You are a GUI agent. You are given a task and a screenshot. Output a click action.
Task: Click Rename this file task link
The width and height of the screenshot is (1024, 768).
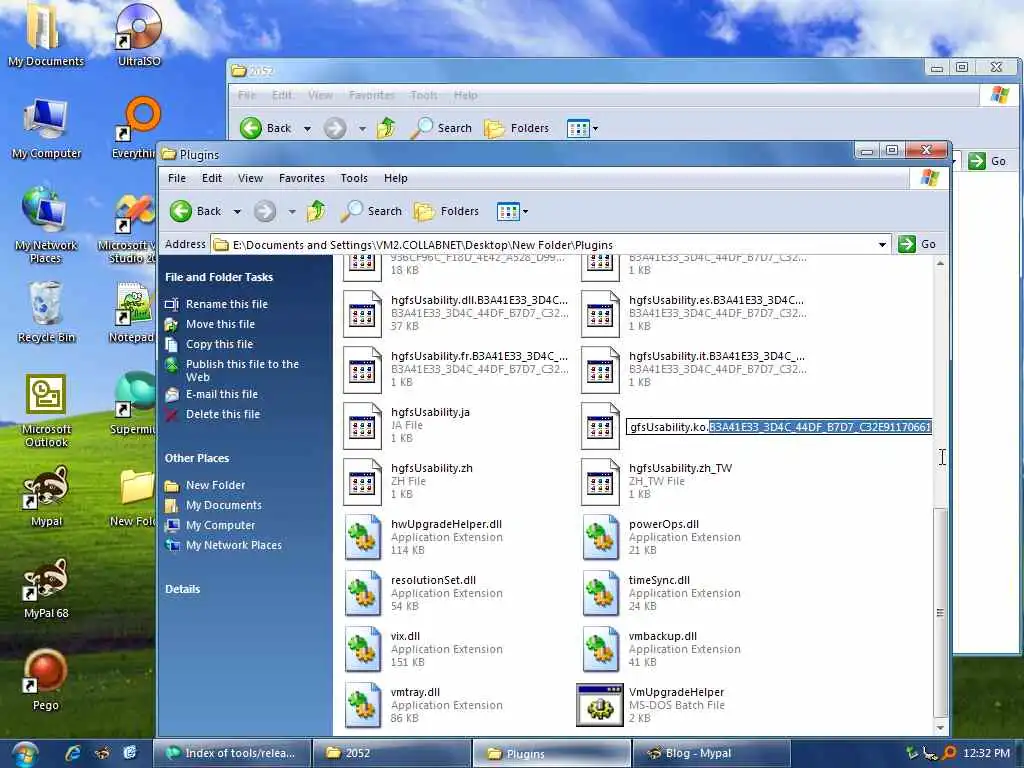point(227,304)
